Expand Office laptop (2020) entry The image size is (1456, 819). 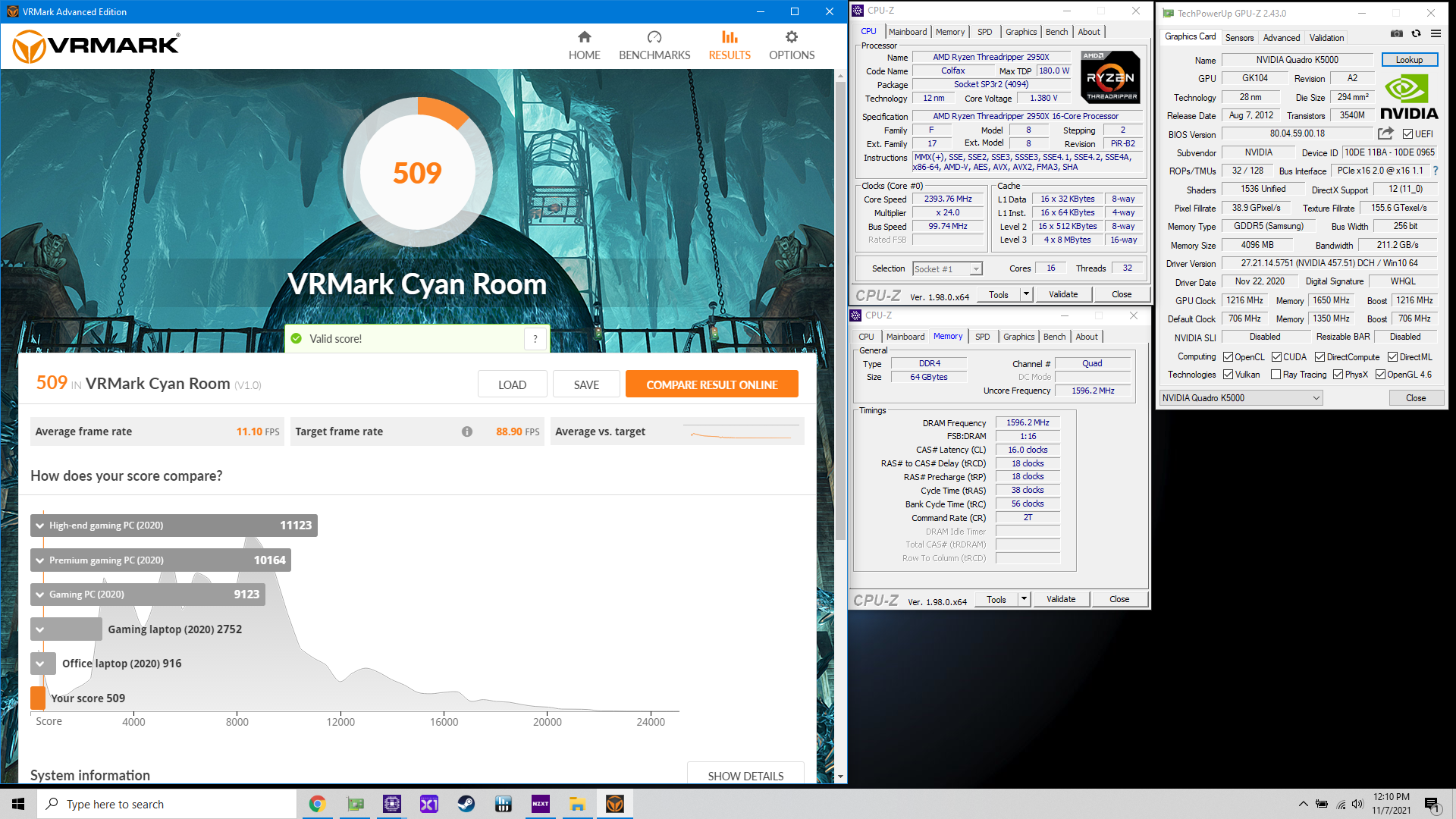click(42, 664)
